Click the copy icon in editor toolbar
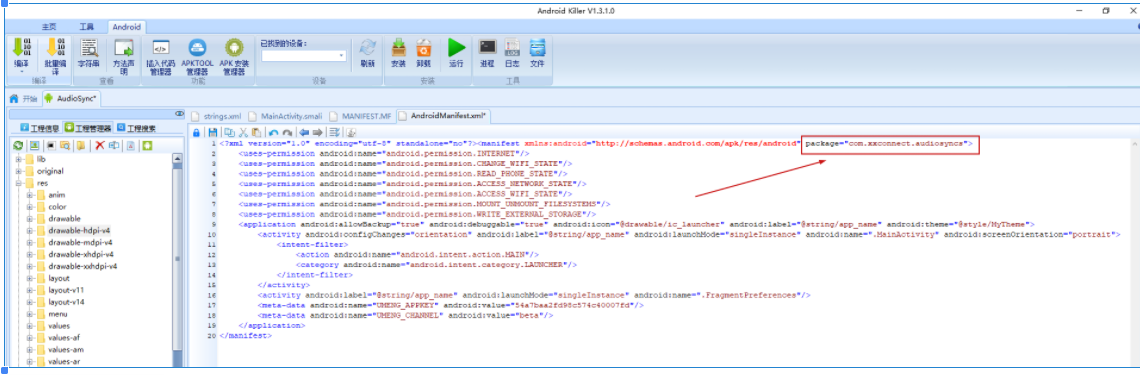This screenshot has width=1140, height=375. pos(230,133)
